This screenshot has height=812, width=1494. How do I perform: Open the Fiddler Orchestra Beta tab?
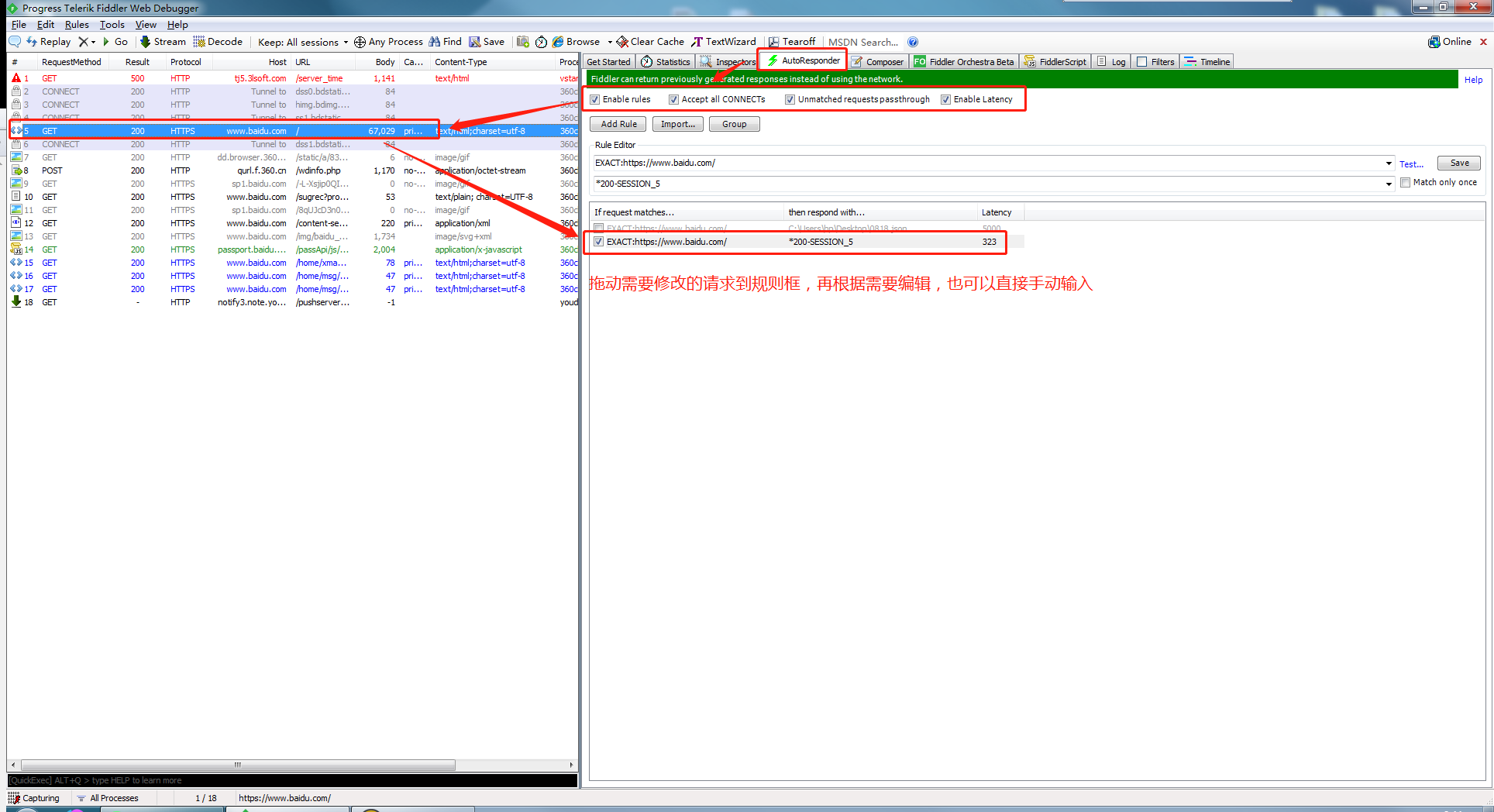pos(964,62)
